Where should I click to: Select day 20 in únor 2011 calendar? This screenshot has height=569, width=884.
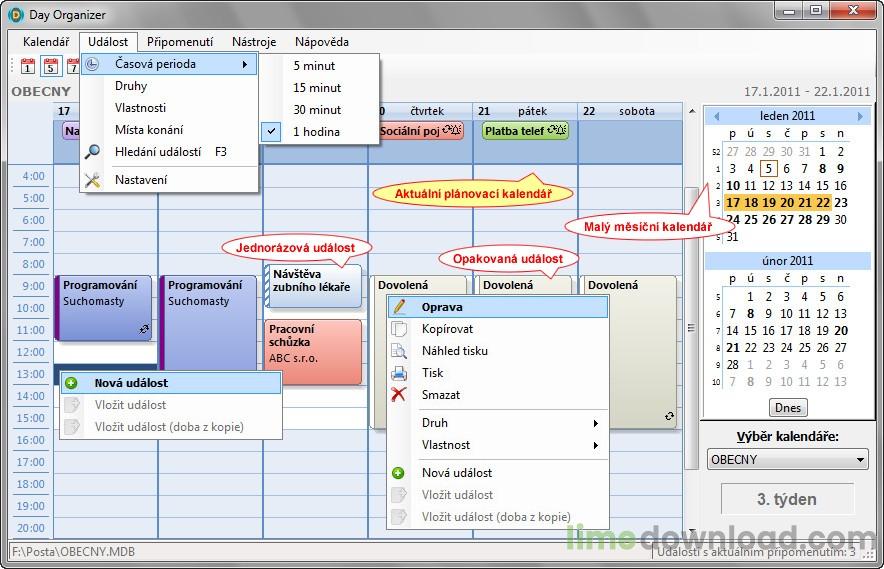[x=841, y=331]
